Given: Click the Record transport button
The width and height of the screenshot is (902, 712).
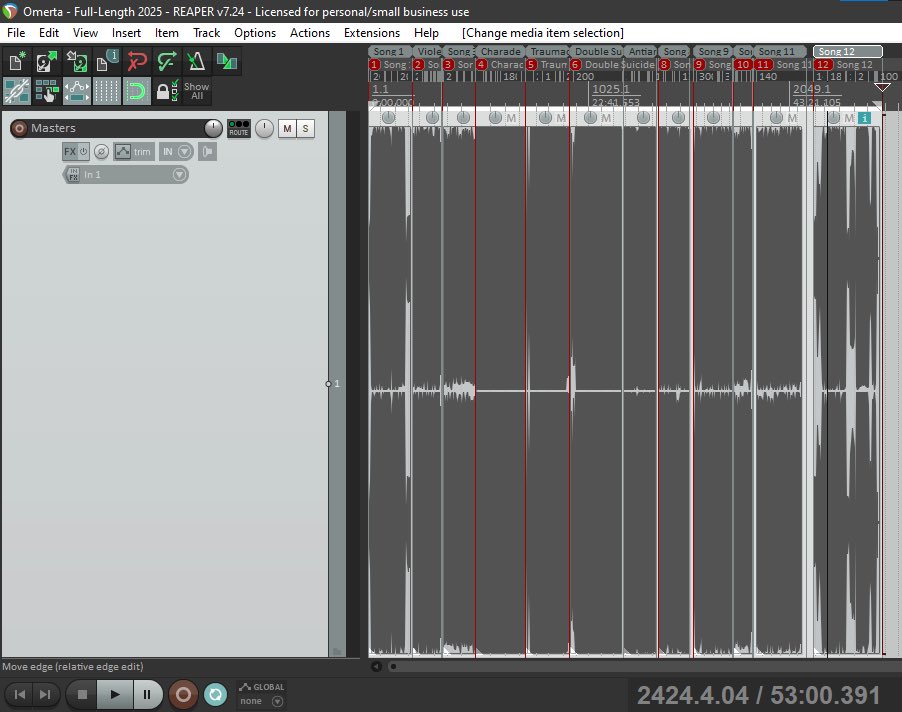Looking at the screenshot, I should (x=183, y=695).
